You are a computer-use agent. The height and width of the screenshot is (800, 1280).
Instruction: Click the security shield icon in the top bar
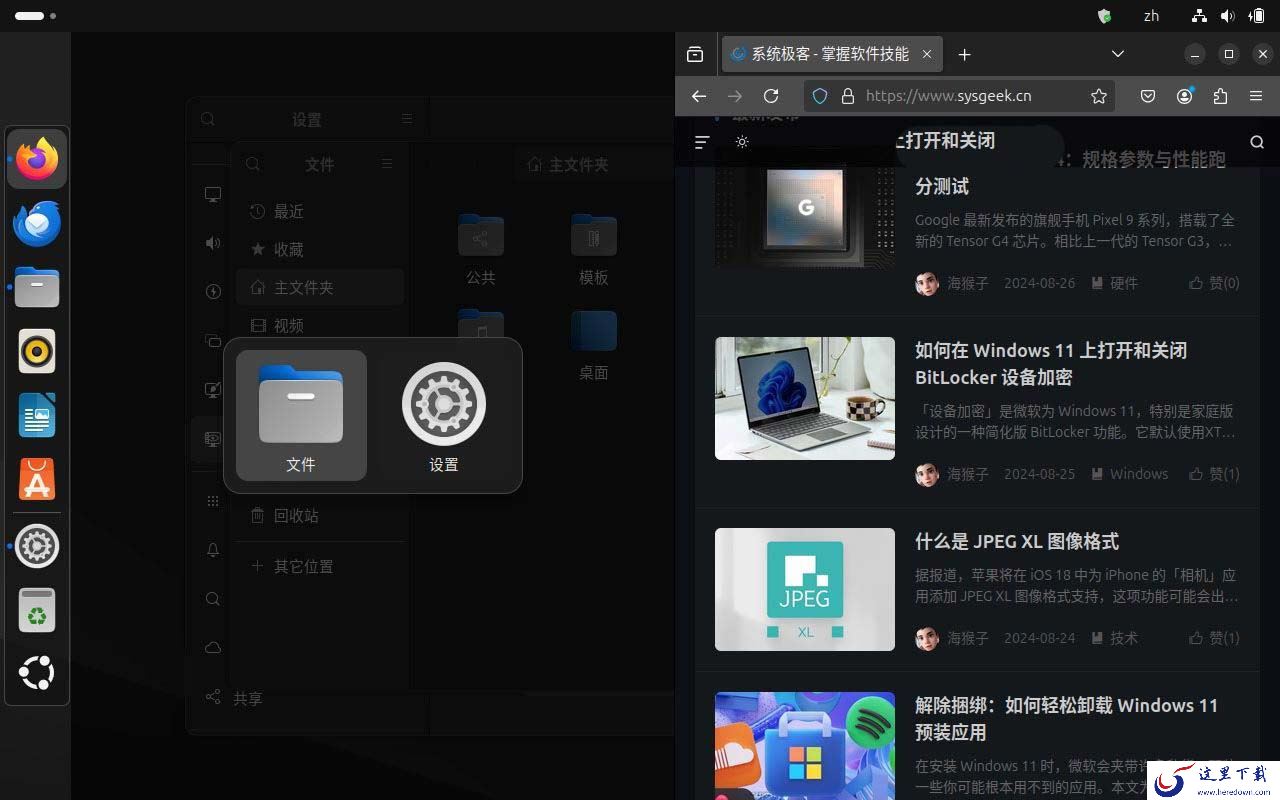point(1104,16)
